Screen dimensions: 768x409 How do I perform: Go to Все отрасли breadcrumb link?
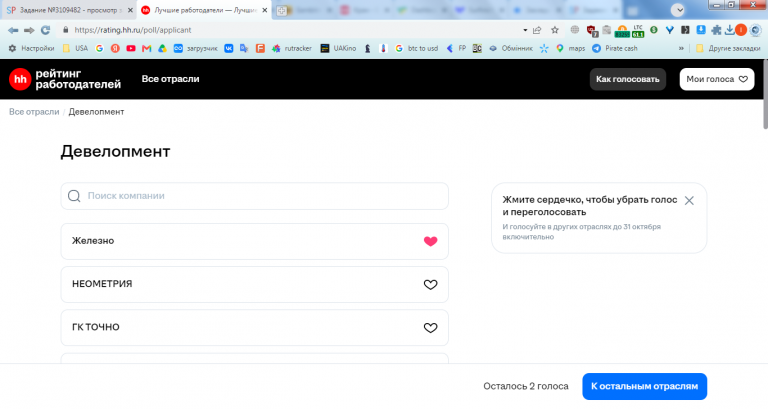tap(34, 112)
